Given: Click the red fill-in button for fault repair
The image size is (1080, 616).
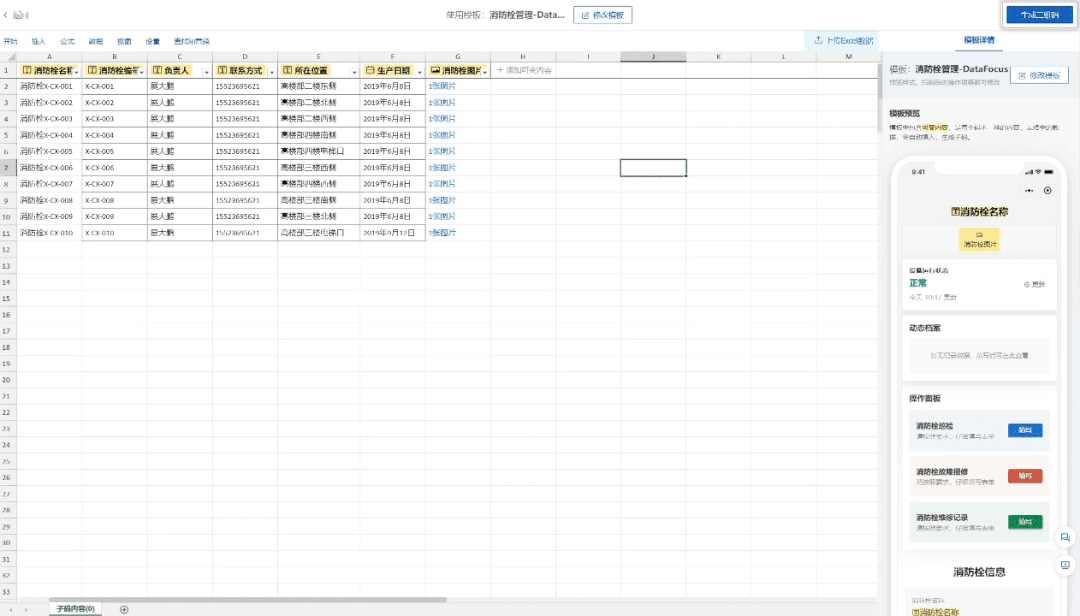Looking at the screenshot, I should 1024,476.
